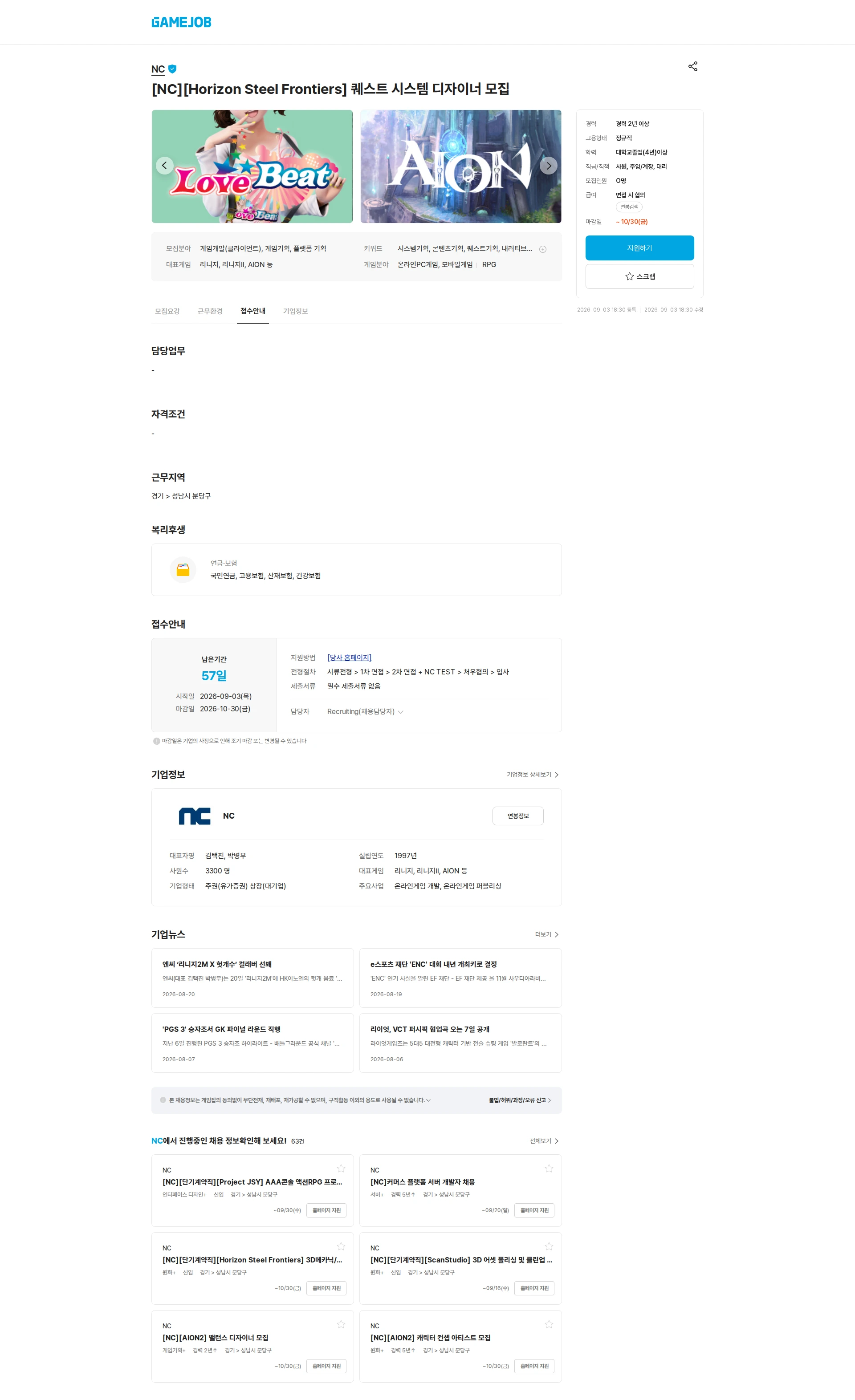Switch to the 기업정보 tab

click(x=296, y=311)
